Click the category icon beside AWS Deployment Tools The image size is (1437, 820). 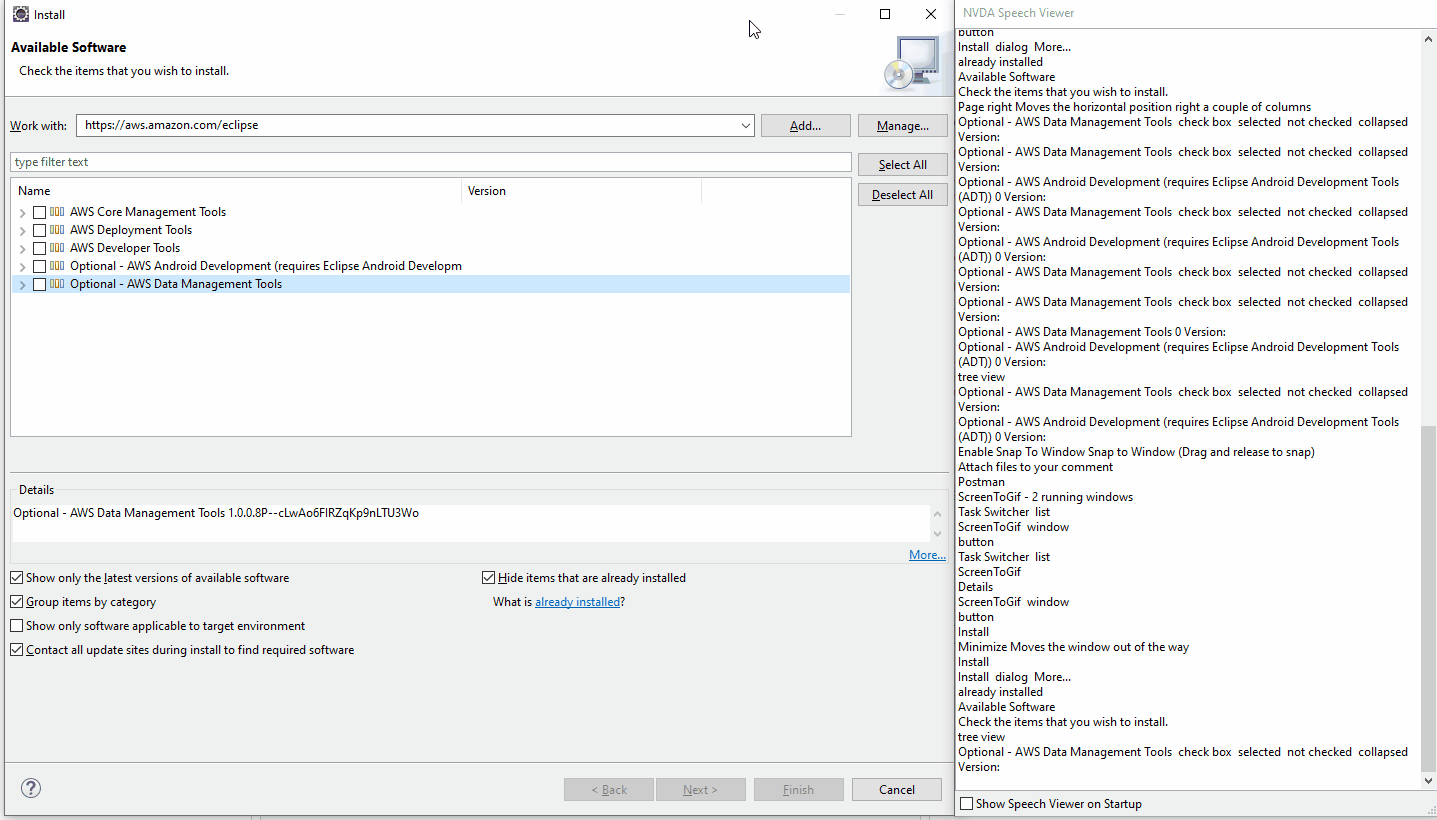pos(57,230)
